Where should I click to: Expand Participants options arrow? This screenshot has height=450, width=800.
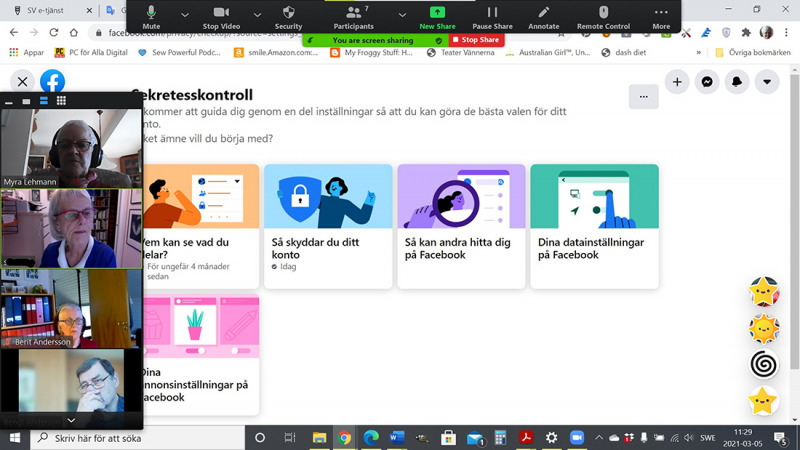(x=402, y=15)
